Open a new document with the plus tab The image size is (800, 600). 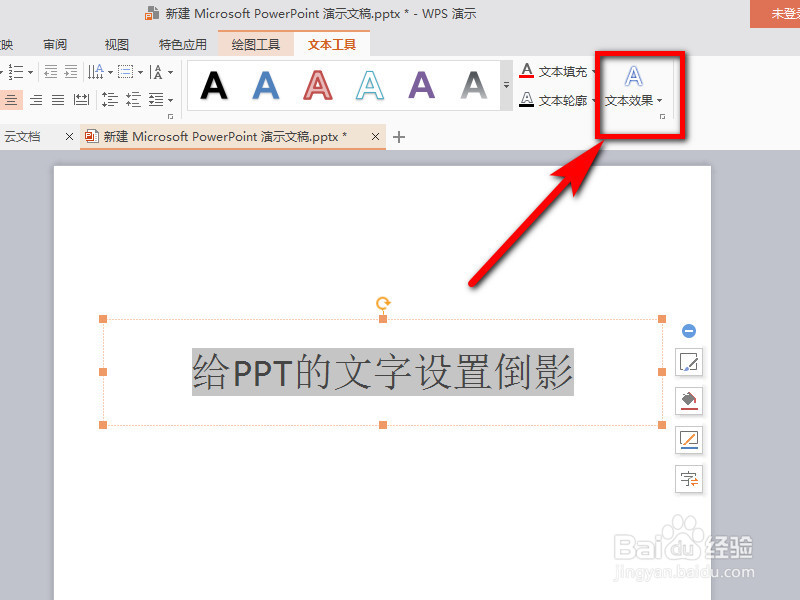pyautogui.click(x=398, y=136)
